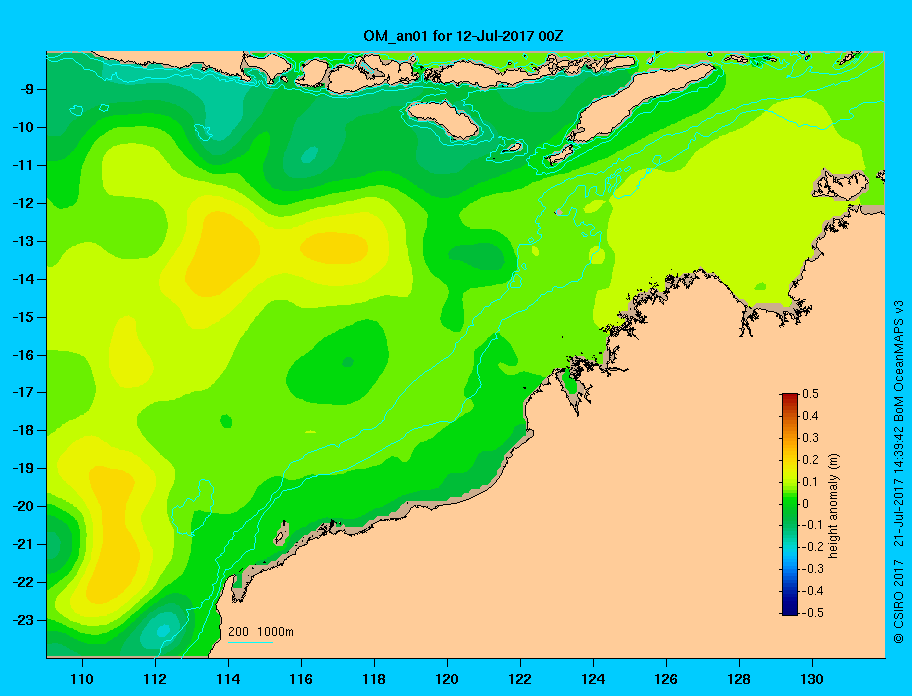The image size is (912, 696).
Task: Click the longitude 112 axis label
Action: (155, 679)
